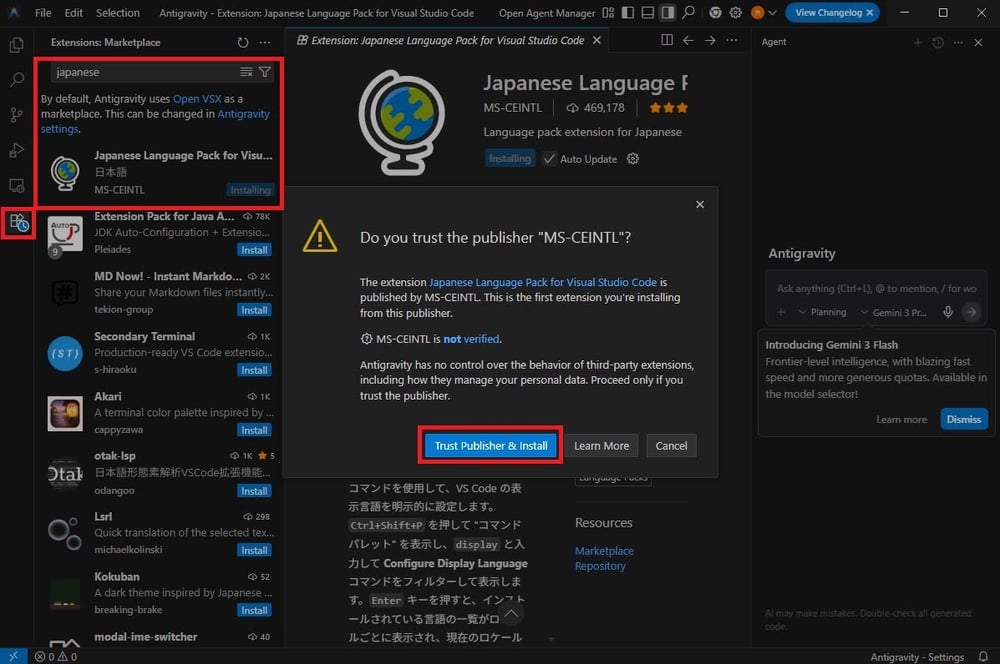Click the japanese extension search field
Viewport: 1000px width, 664px height.
coord(140,72)
